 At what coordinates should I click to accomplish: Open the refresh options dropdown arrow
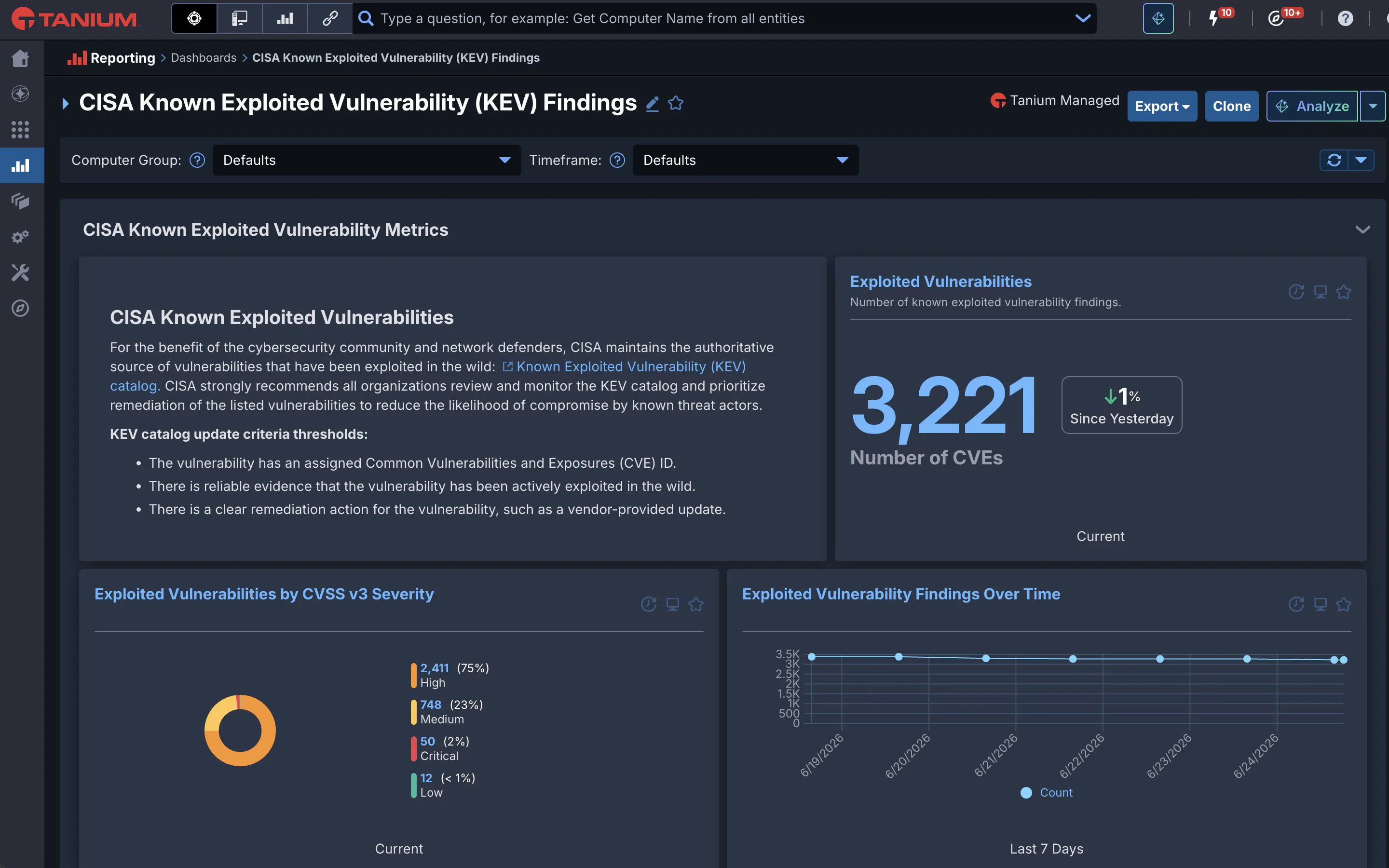(1361, 160)
